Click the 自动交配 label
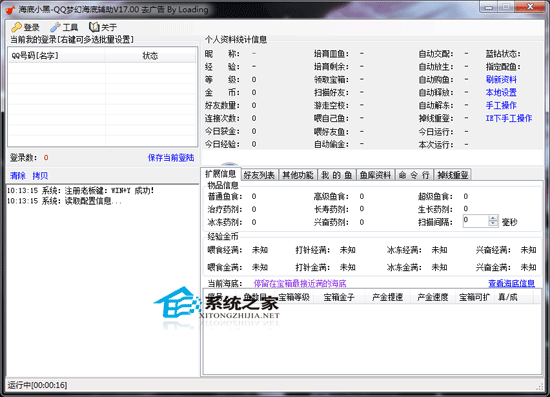 pos(436,54)
